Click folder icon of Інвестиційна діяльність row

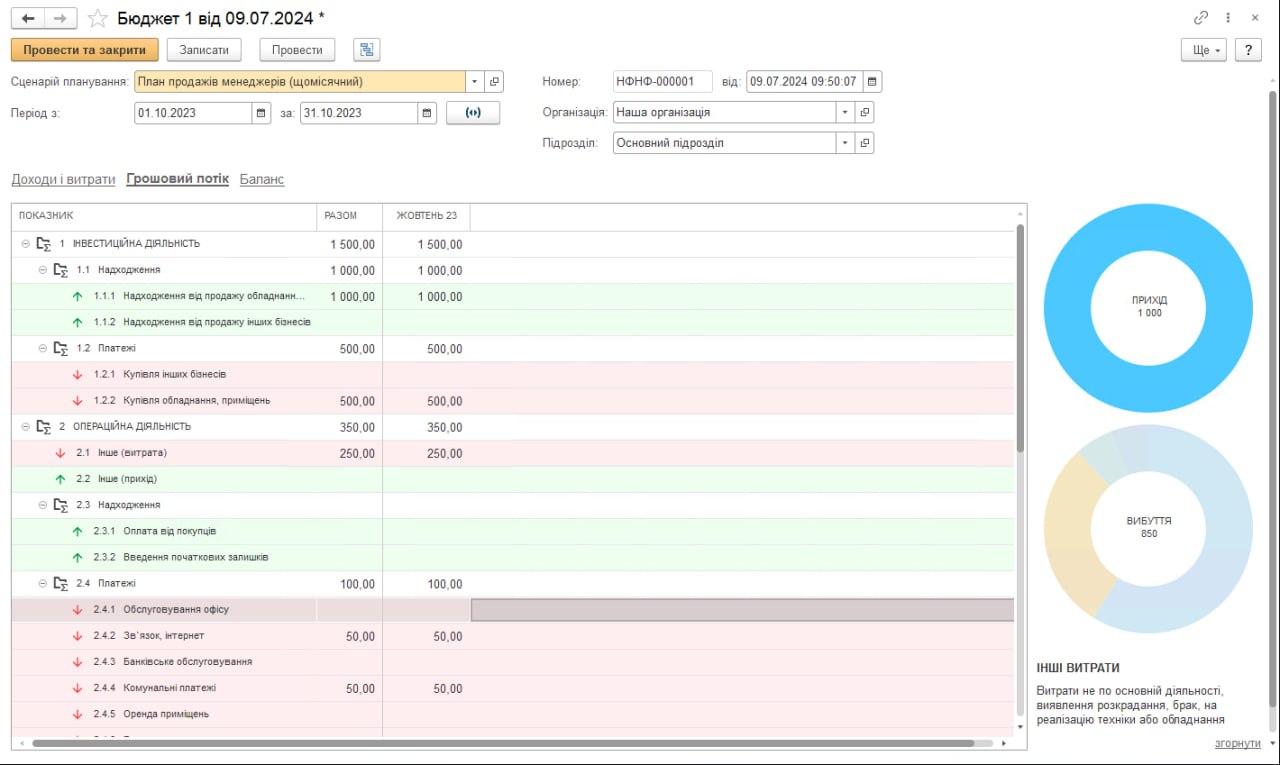(43, 244)
